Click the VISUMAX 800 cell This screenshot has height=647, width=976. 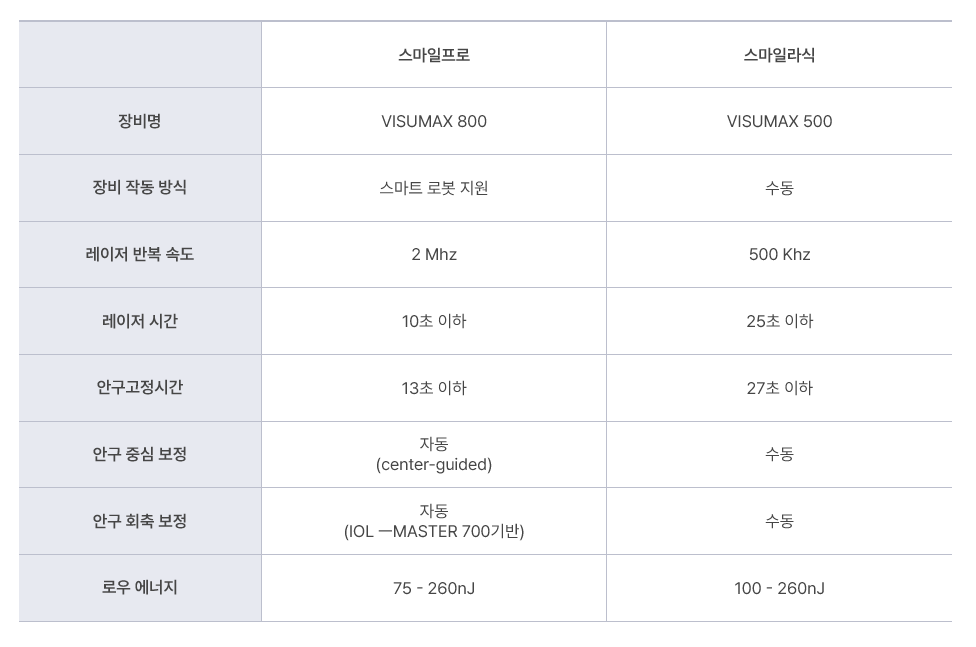tap(434, 121)
